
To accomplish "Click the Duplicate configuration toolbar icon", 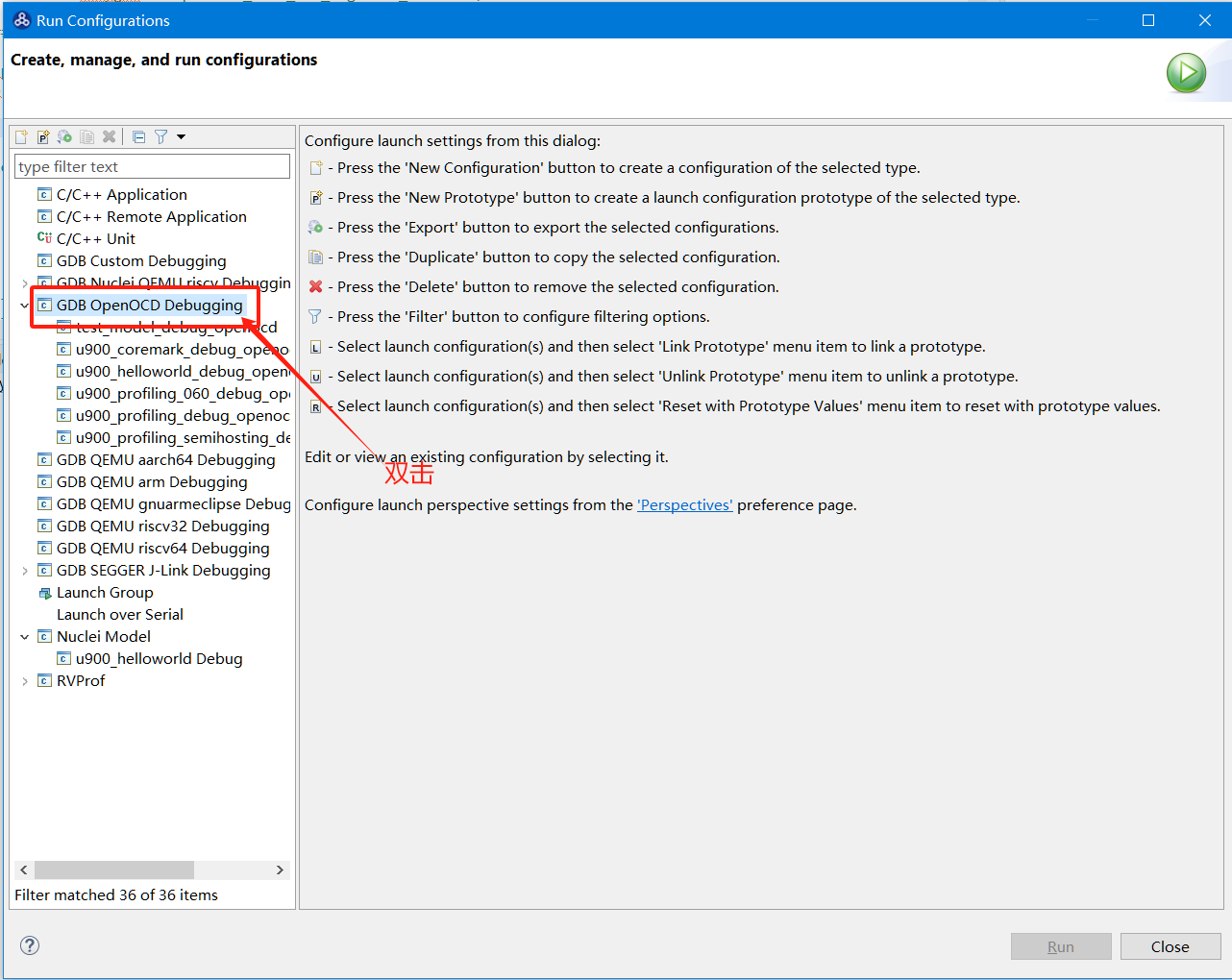I will coord(86,136).
